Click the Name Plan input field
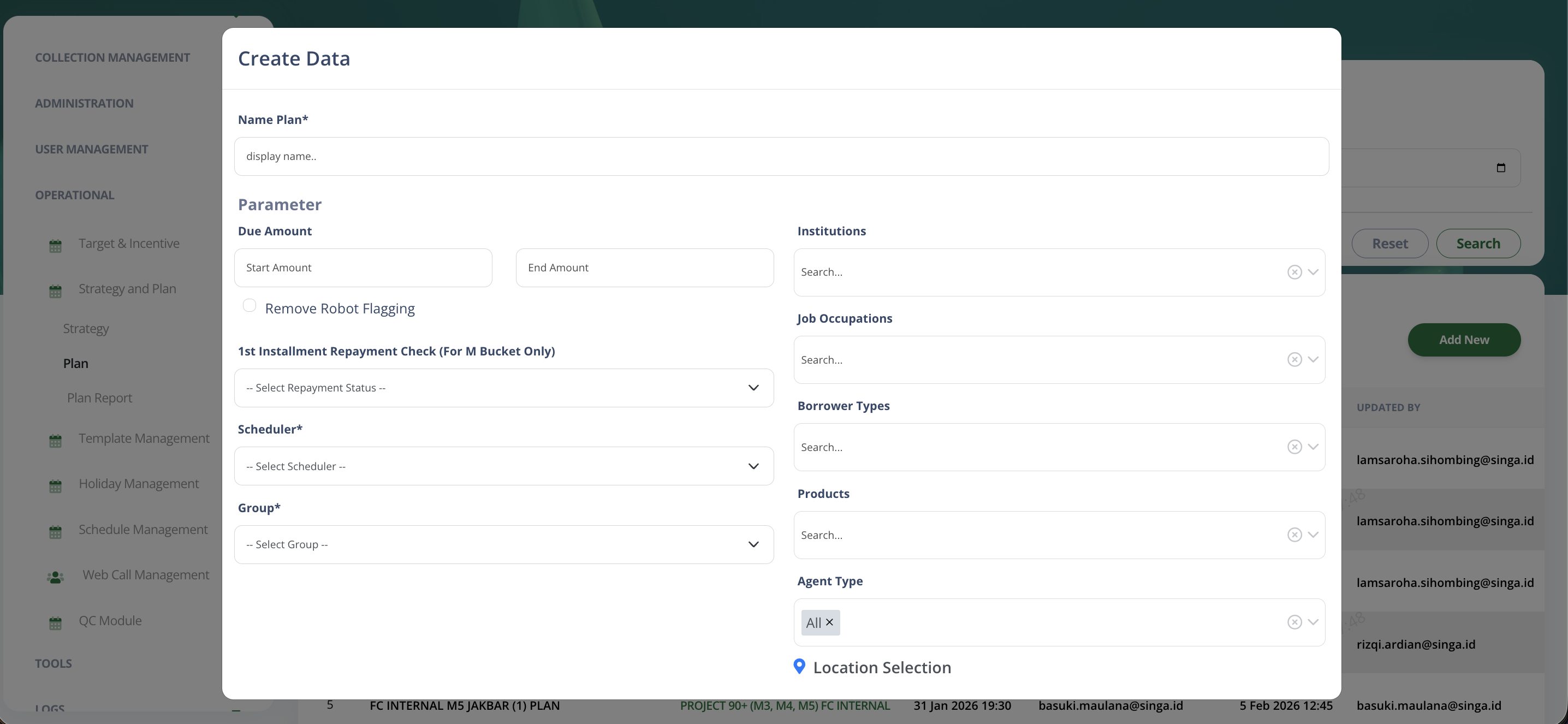1568x724 pixels. [x=781, y=157]
